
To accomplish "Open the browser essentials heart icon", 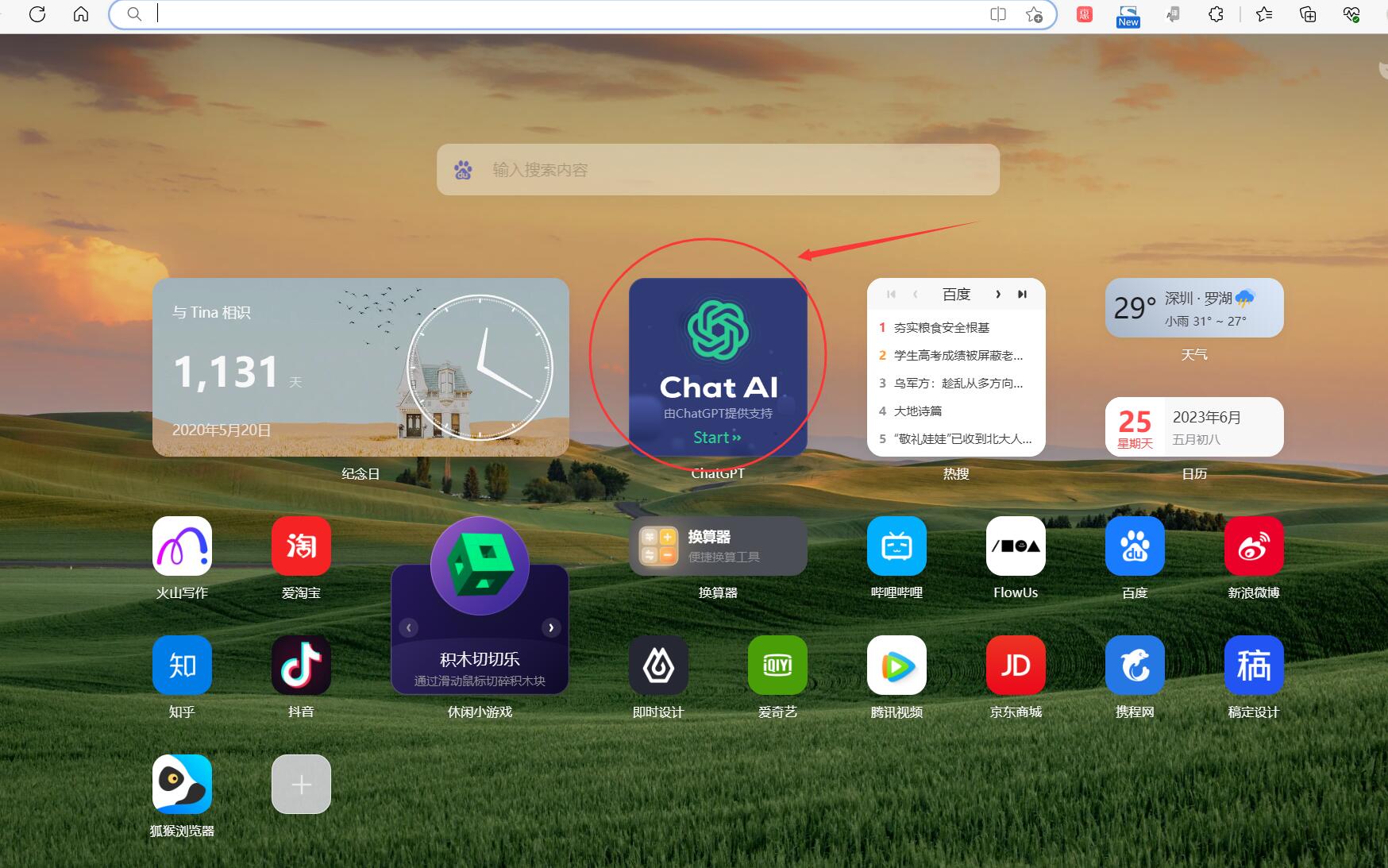I will [1351, 14].
